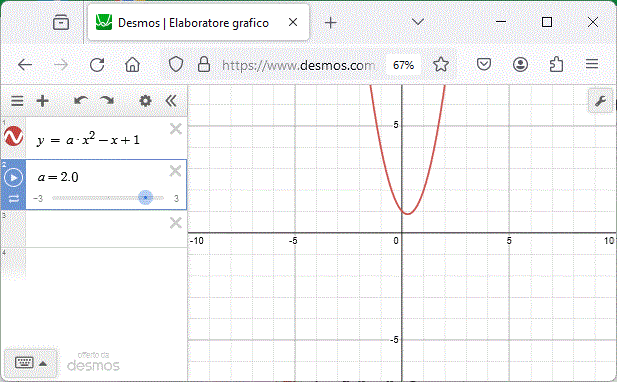
Task: Maximize the browser window
Action: (547, 22)
